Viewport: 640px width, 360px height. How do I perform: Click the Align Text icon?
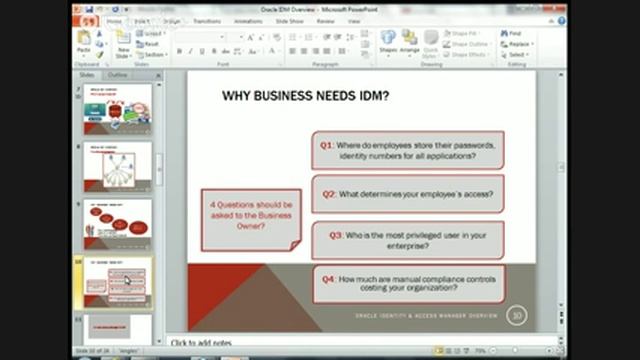[365, 44]
